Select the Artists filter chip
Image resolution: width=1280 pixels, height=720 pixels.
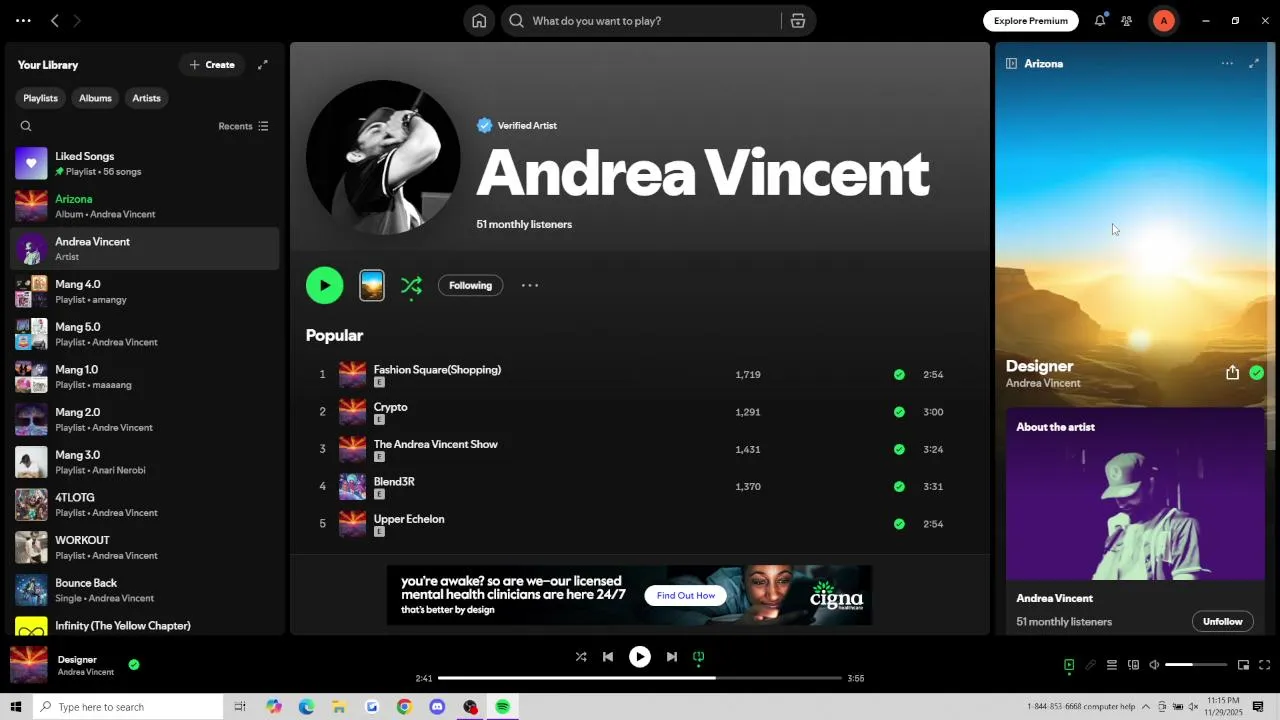point(146,98)
